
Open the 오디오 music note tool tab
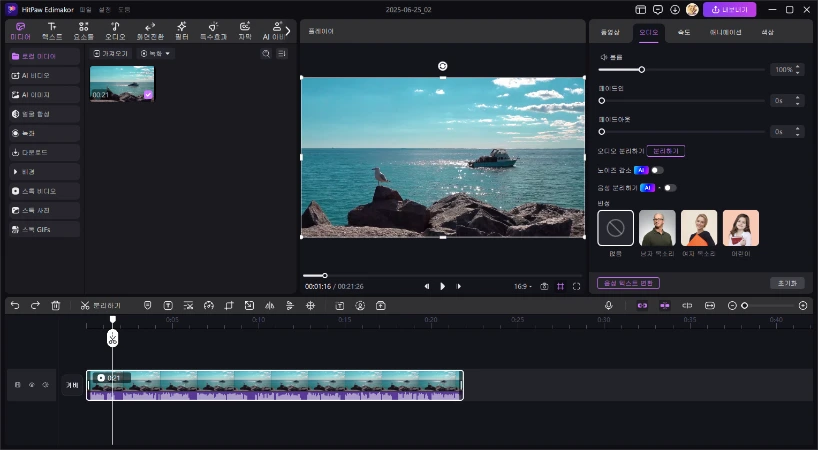pyautogui.click(x=115, y=31)
